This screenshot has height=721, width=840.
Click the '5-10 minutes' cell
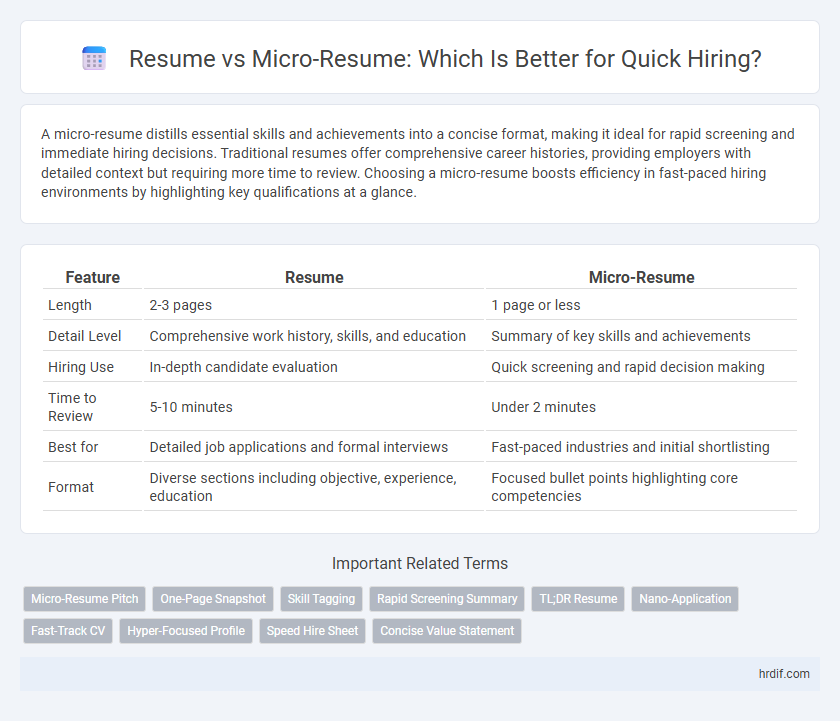click(314, 407)
